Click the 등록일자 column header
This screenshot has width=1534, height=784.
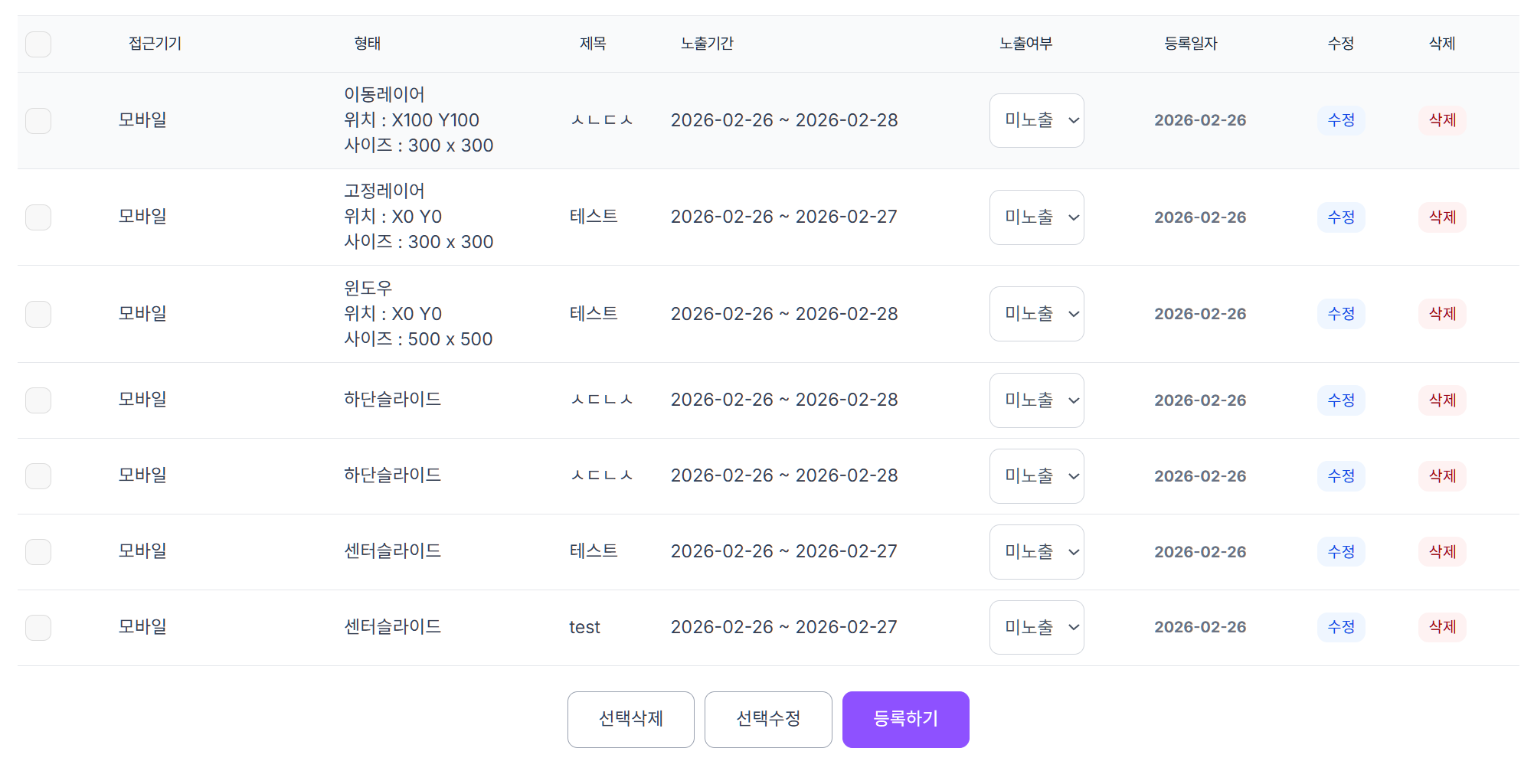[1190, 44]
